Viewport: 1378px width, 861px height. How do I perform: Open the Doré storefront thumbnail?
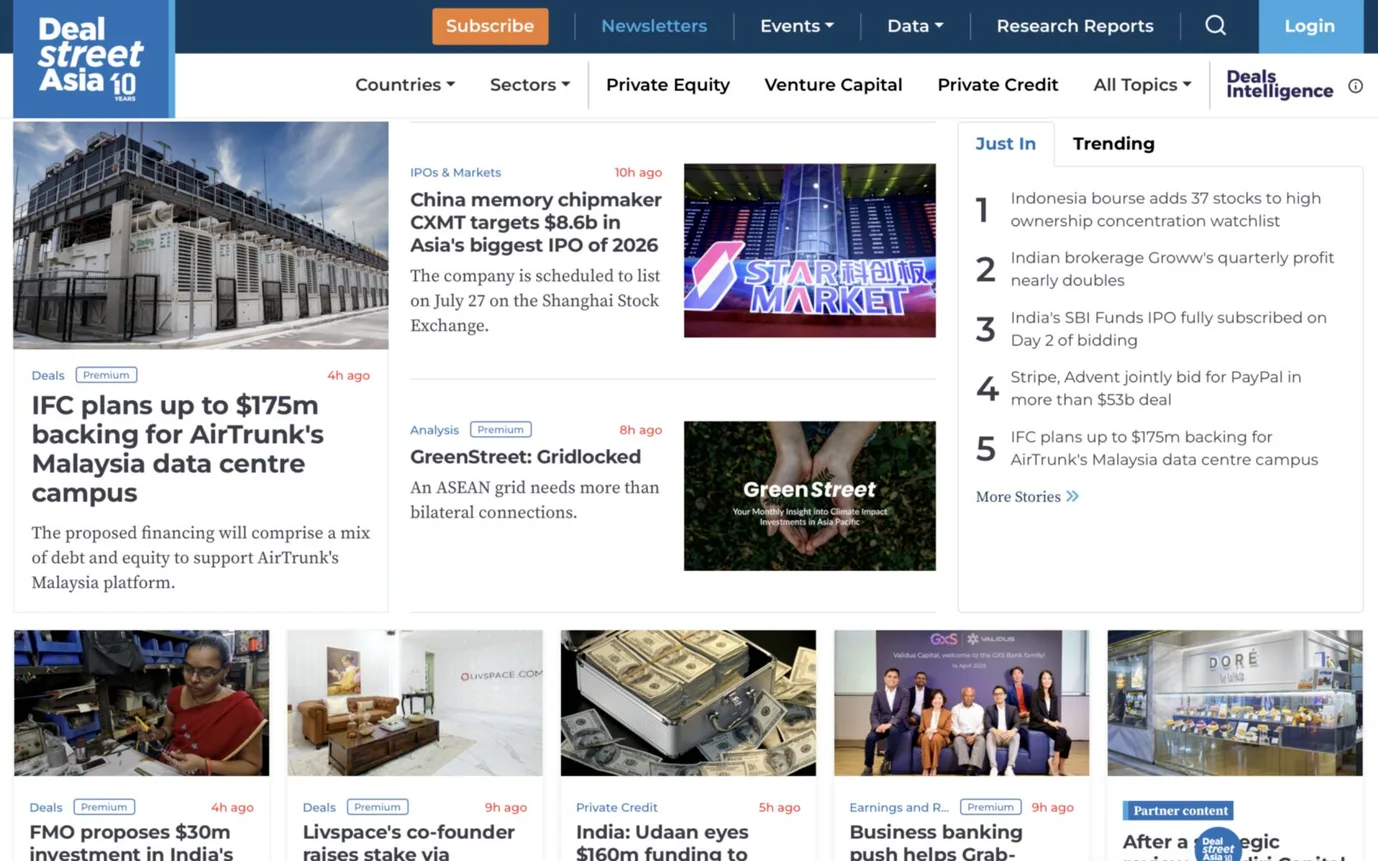[x=1235, y=703]
